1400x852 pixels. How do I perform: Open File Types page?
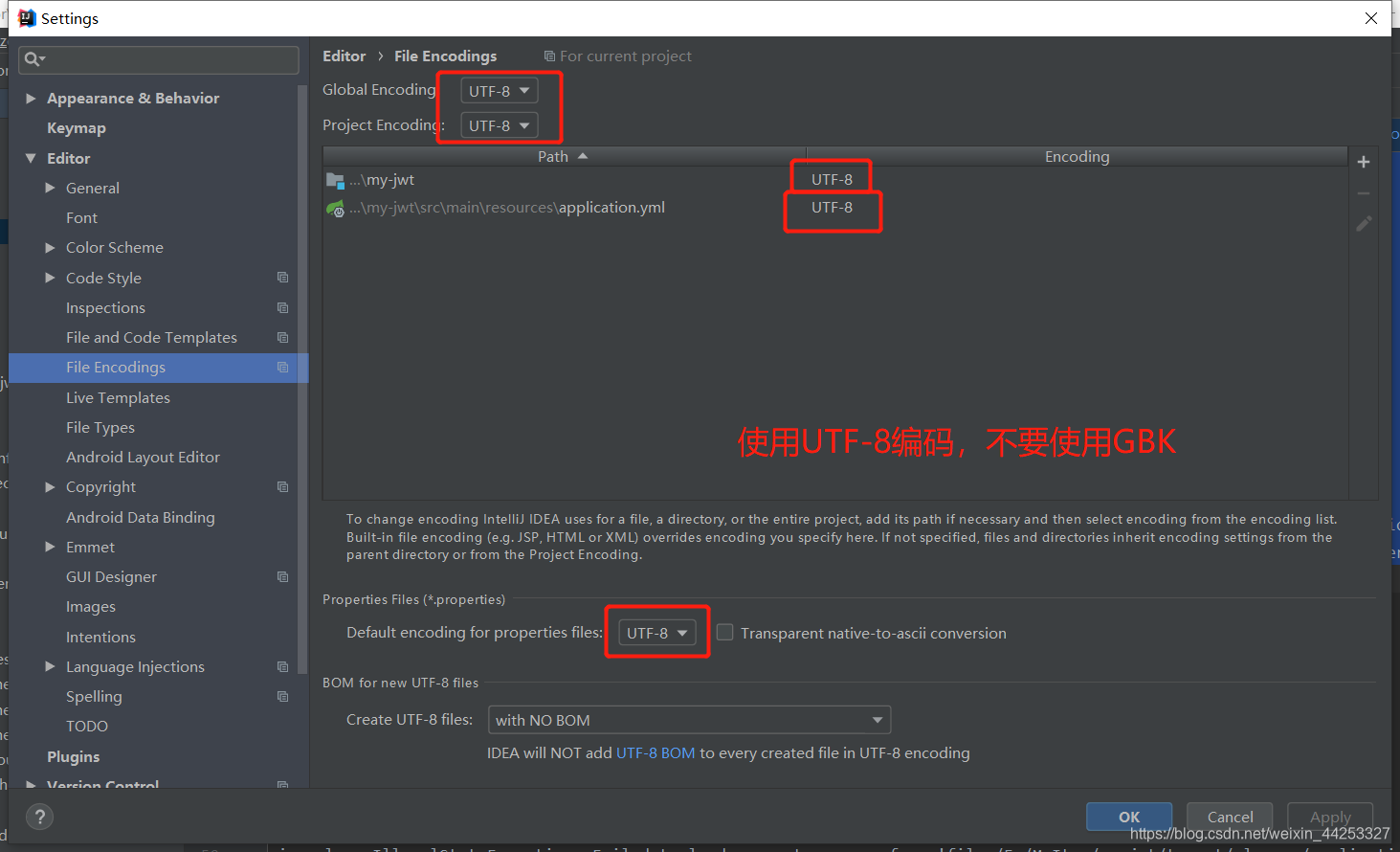coord(100,427)
